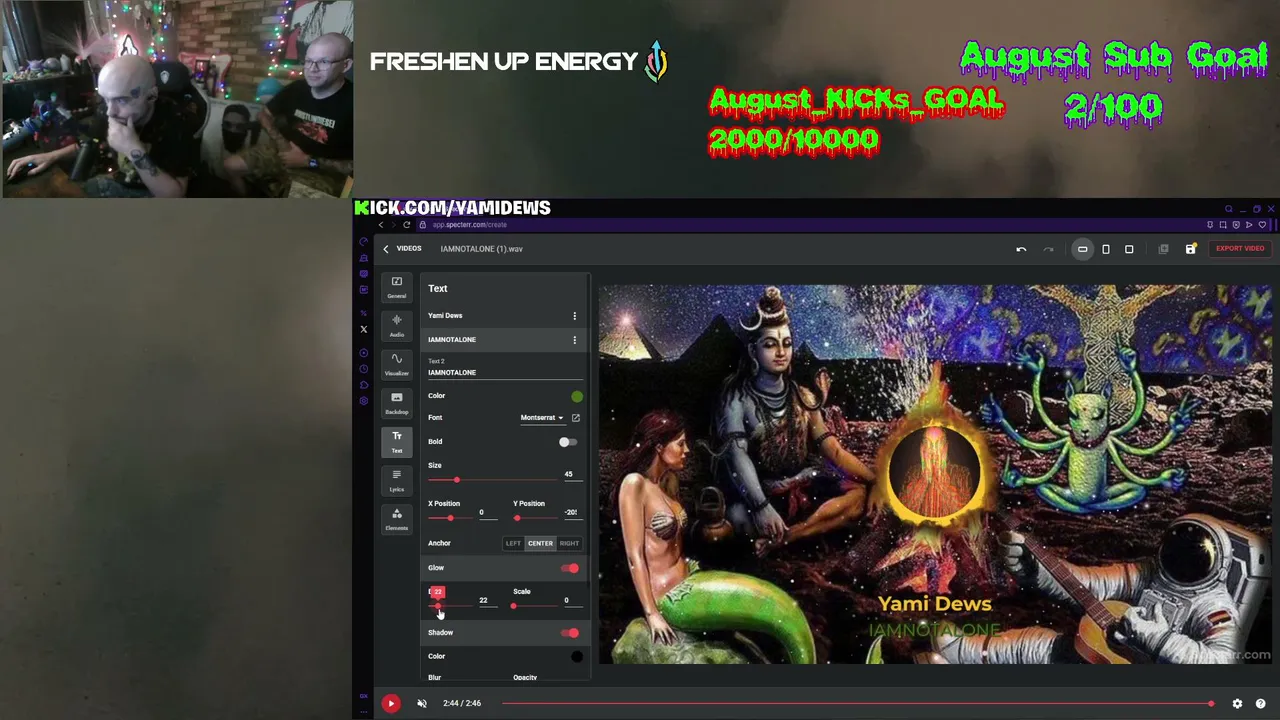
Task: Click the IAMNOTALONE (1).wav file name
Action: [481, 249]
